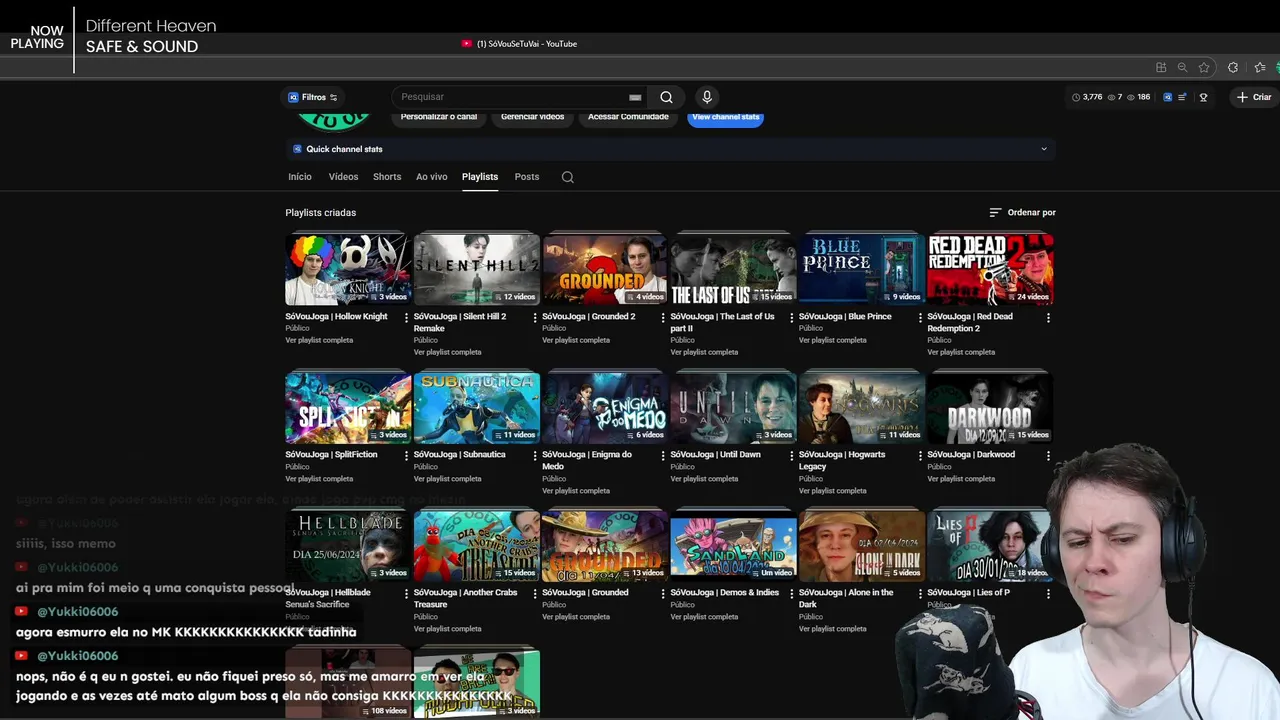Click 'SóVouJoga | Lies of P' playlist title

point(968,593)
